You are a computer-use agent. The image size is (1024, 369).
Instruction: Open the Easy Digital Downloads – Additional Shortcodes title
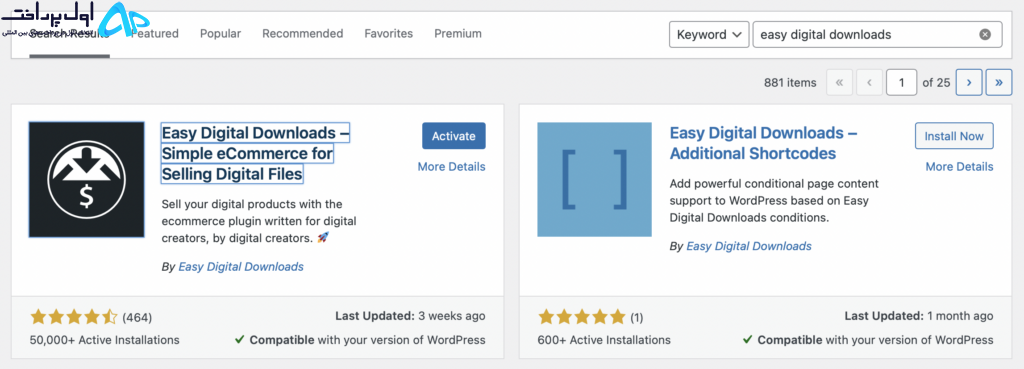[763, 143]
